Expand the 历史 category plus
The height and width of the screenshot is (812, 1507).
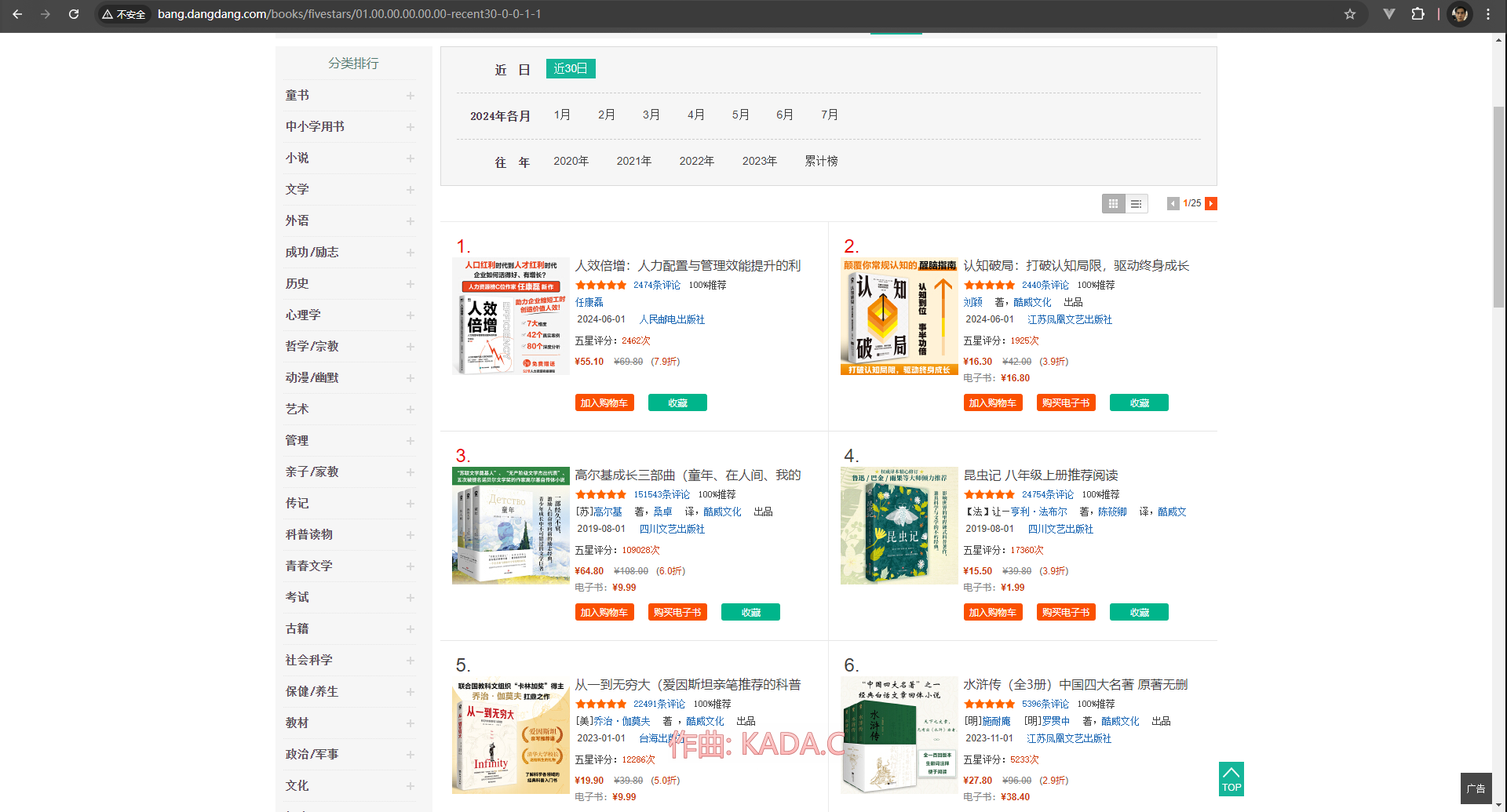[410, 284]
